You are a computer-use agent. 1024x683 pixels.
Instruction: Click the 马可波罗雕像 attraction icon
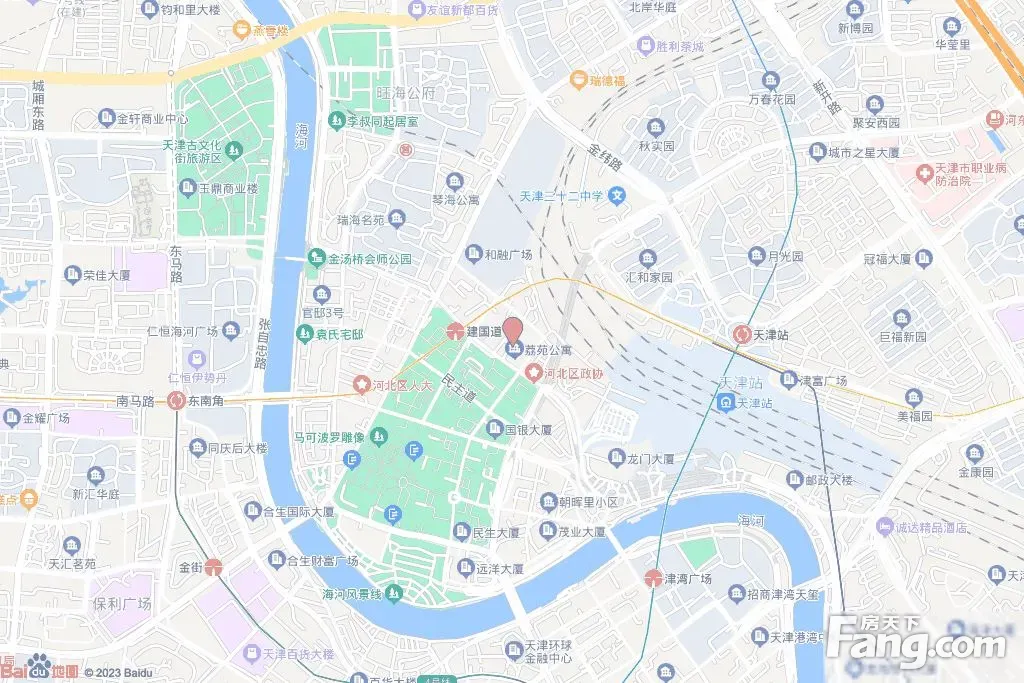pos(379,436)
